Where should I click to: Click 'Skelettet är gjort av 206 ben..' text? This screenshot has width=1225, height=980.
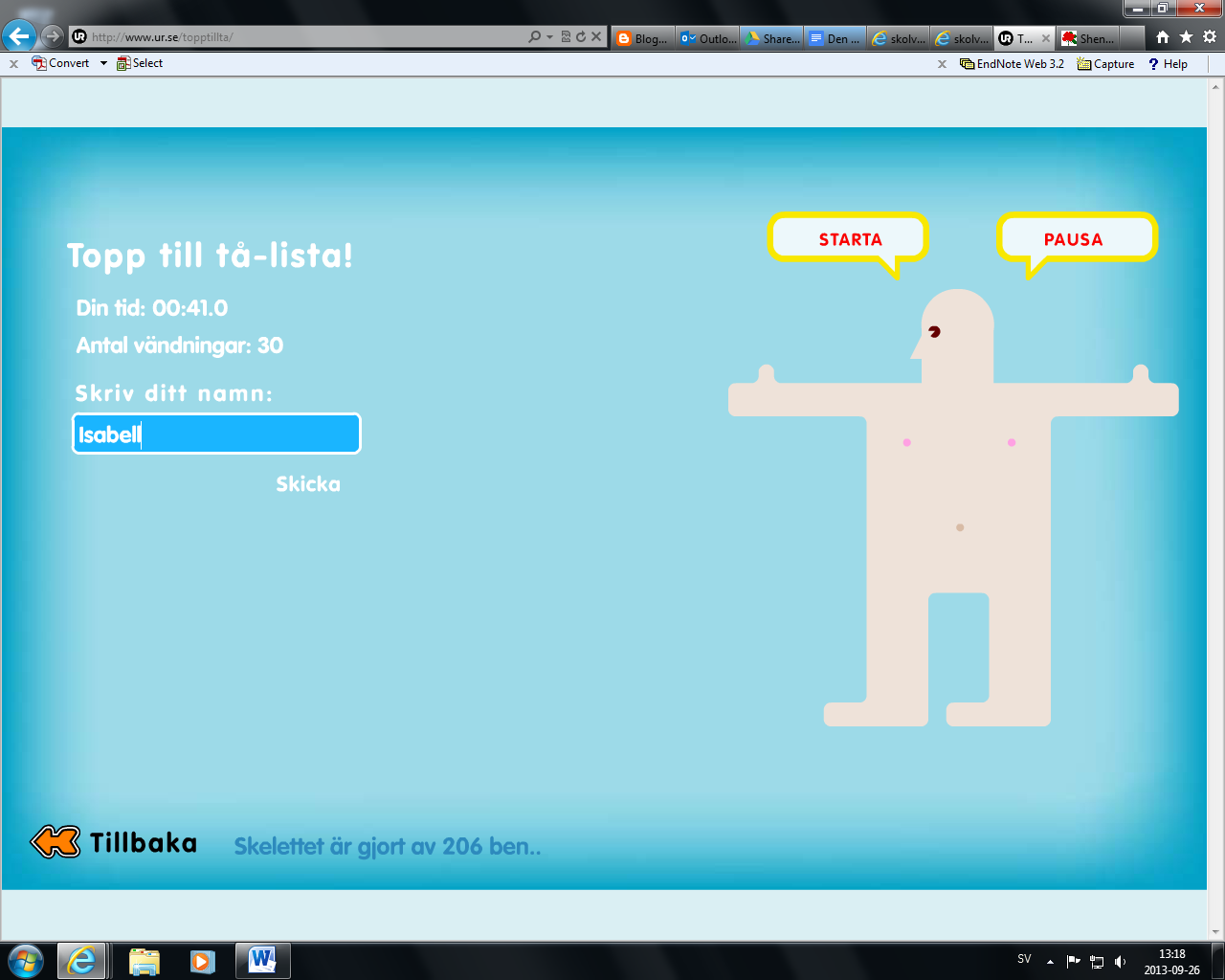[388, 847]
